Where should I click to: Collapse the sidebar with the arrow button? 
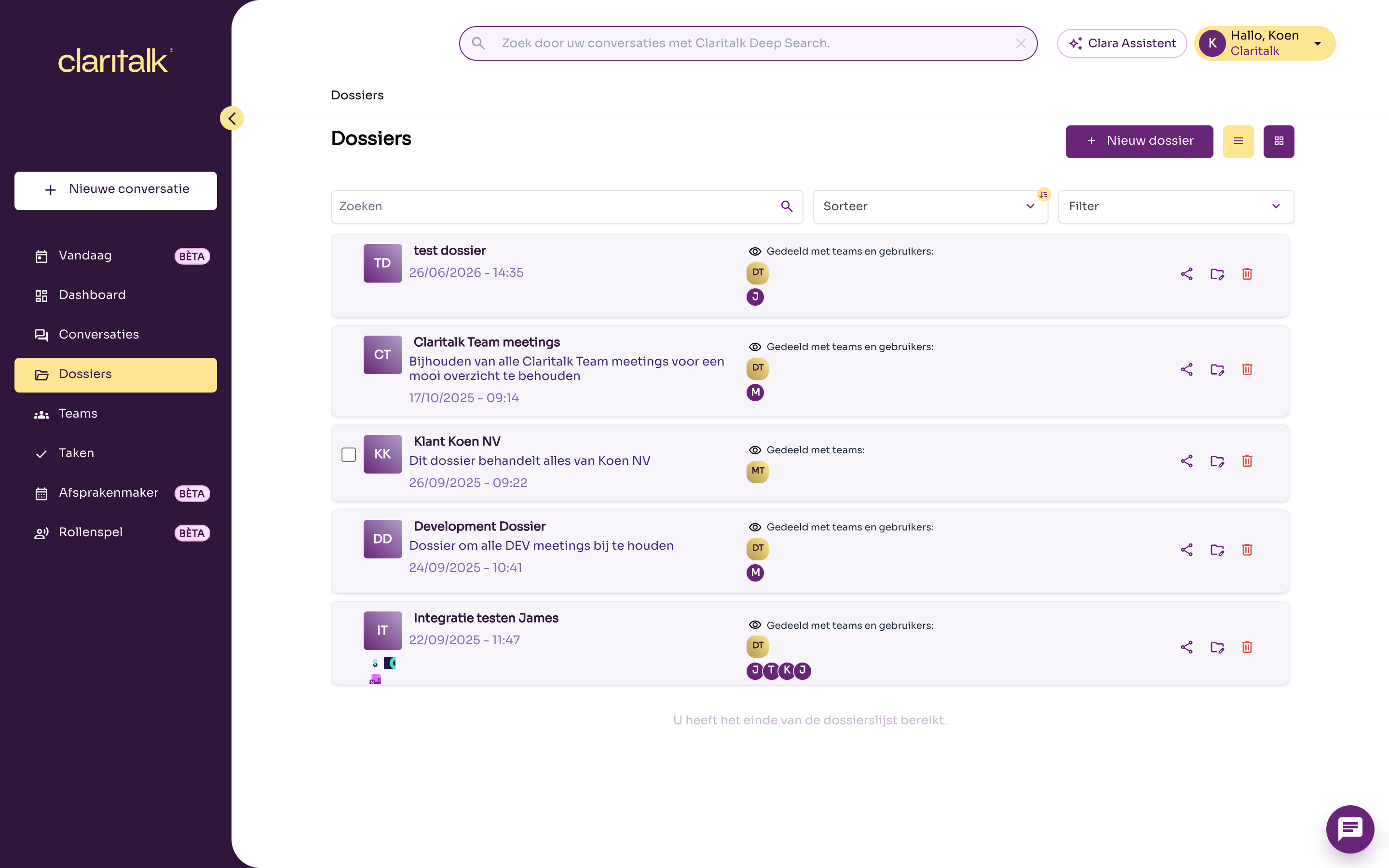pos(232,118)
